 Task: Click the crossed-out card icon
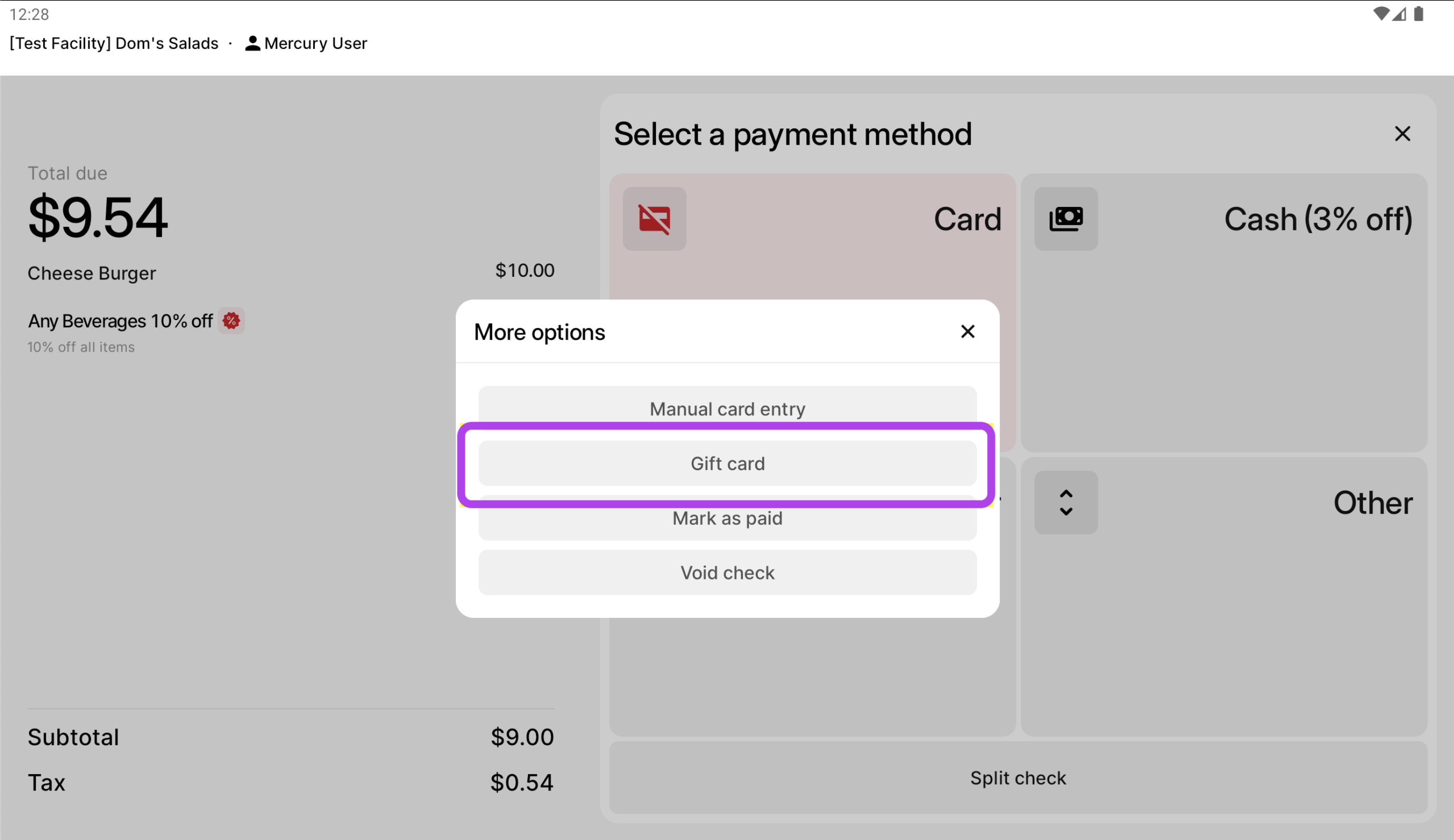pos(654,218)
